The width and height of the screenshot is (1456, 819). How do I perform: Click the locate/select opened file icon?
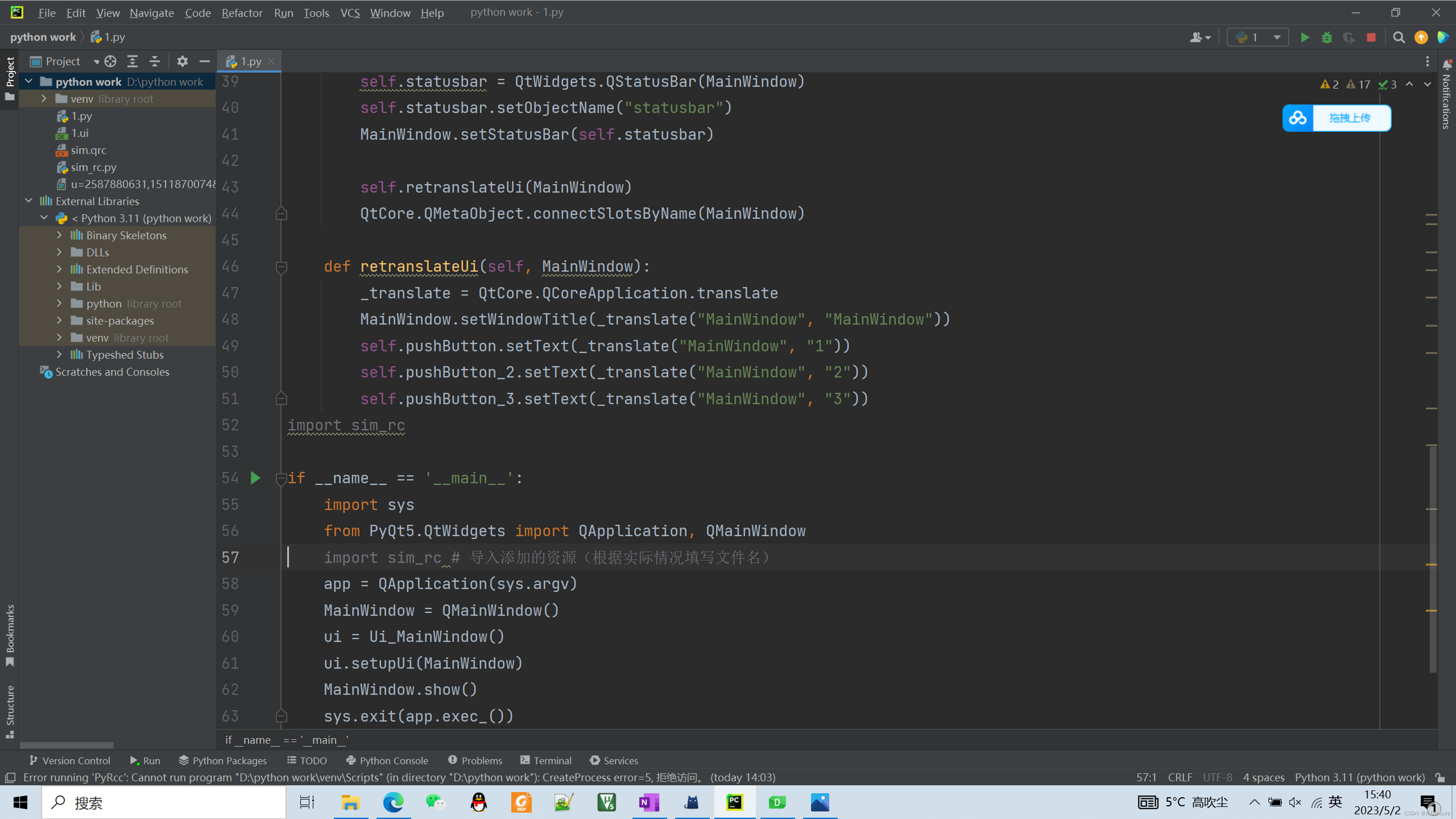coord(111,61)
